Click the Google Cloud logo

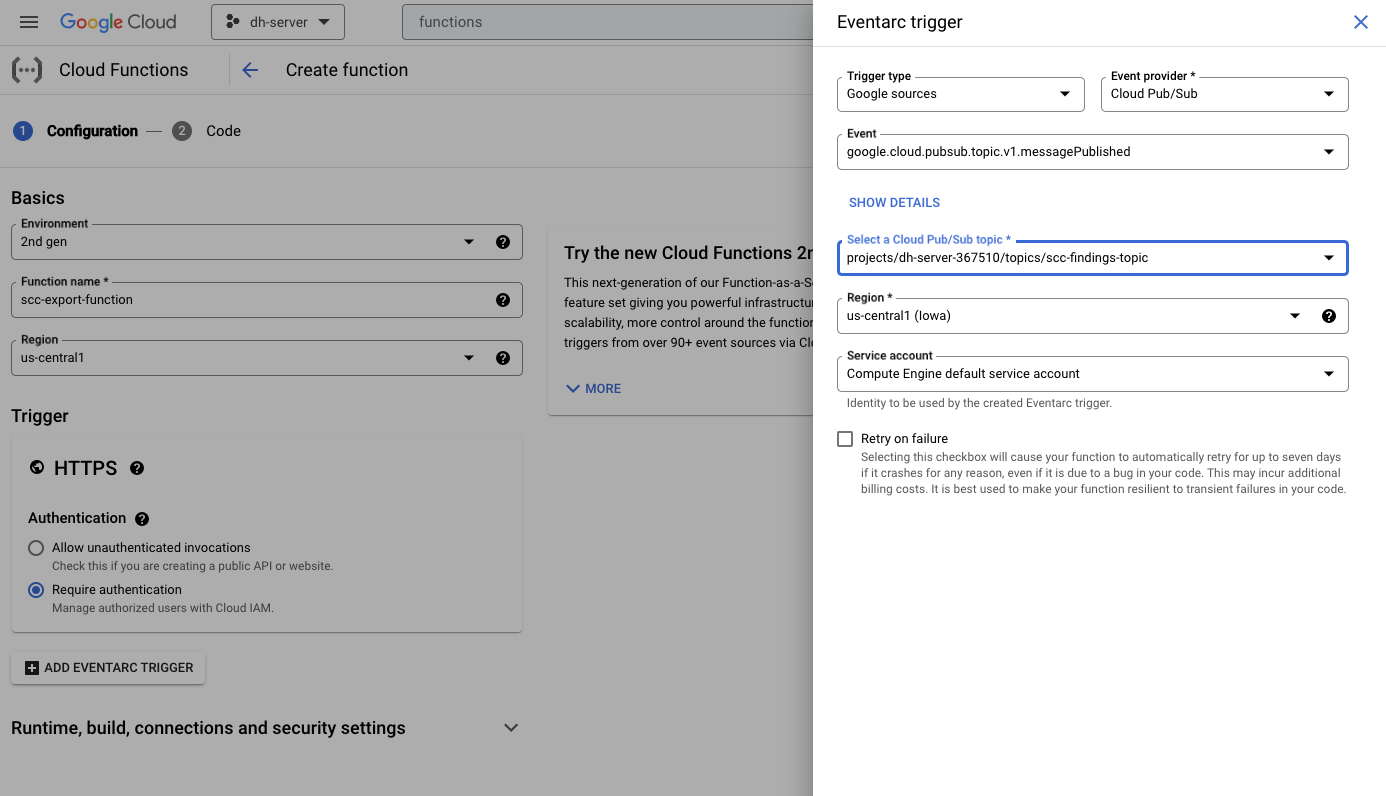click(x=118, y=22)
